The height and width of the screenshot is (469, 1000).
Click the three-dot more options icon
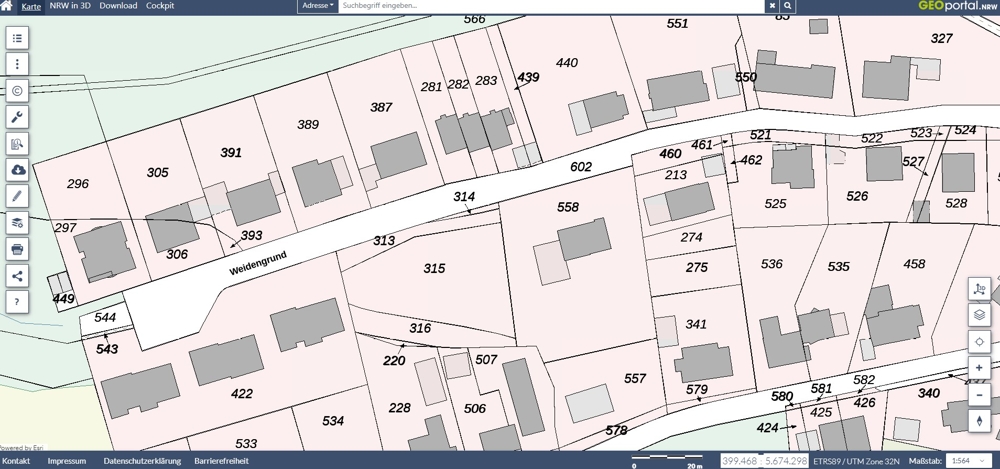(x=17, y=64)
